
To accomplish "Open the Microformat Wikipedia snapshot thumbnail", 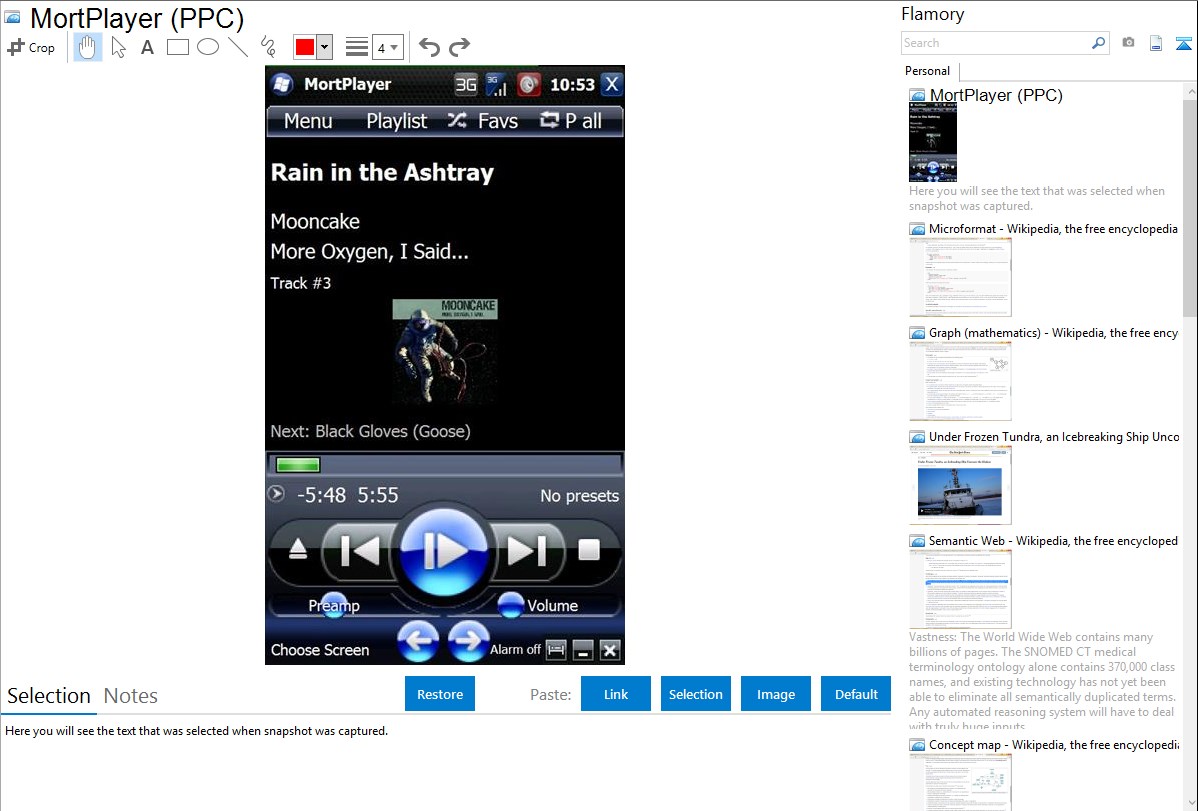I will click(960, 277).
